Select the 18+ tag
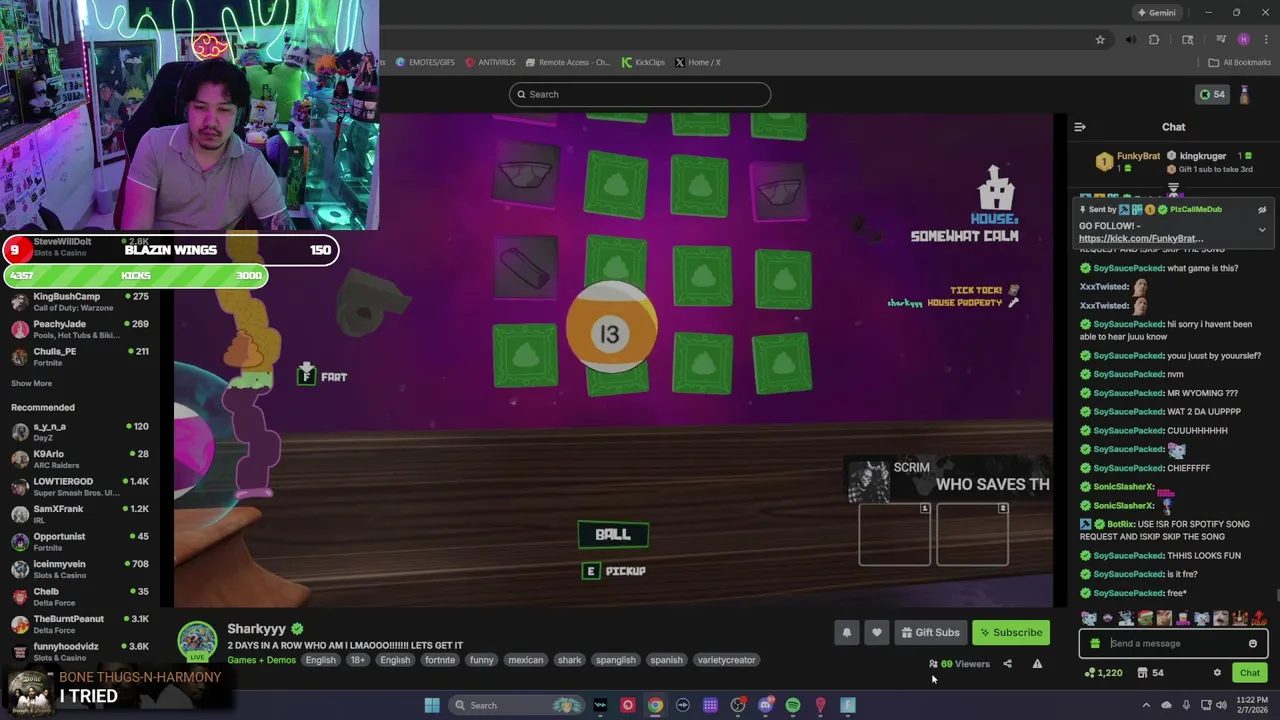This screenshot has width=1280, height=720. (357, 660)
